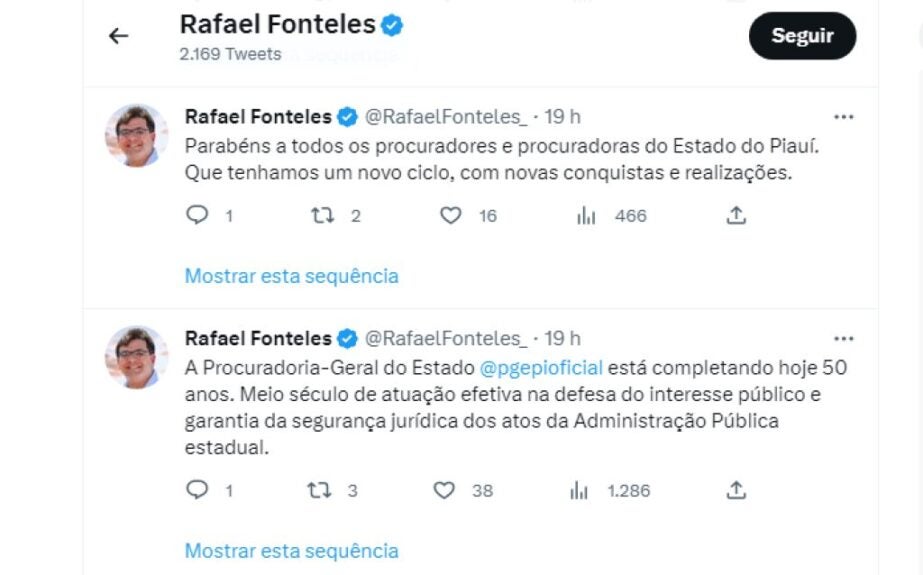Reply to the Parabéns procuradores tweet
This screenshot has height=575, width=923.
pos(197,215)
